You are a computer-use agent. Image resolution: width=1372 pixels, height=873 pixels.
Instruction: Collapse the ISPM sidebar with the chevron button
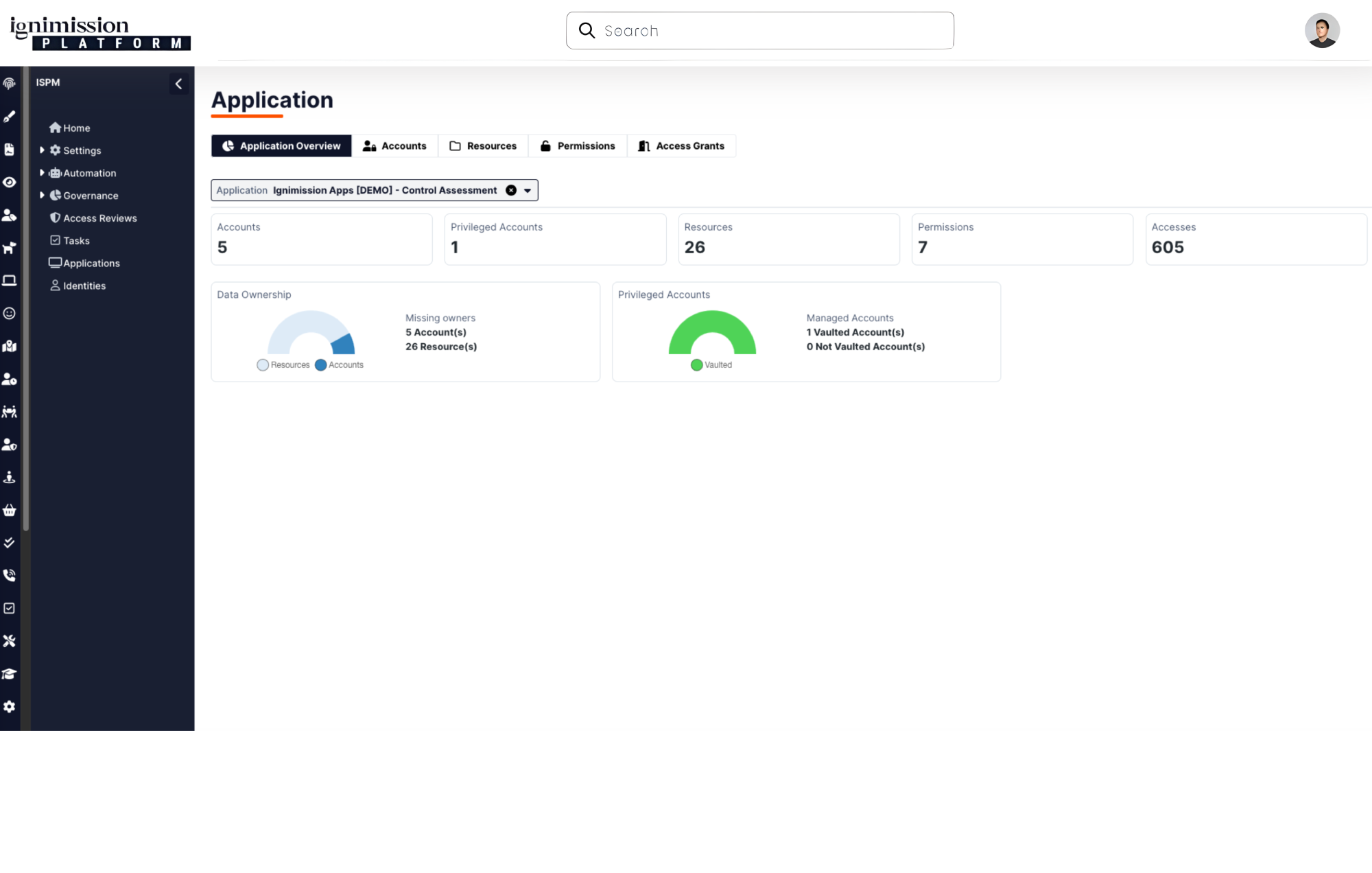coord(178,84)
